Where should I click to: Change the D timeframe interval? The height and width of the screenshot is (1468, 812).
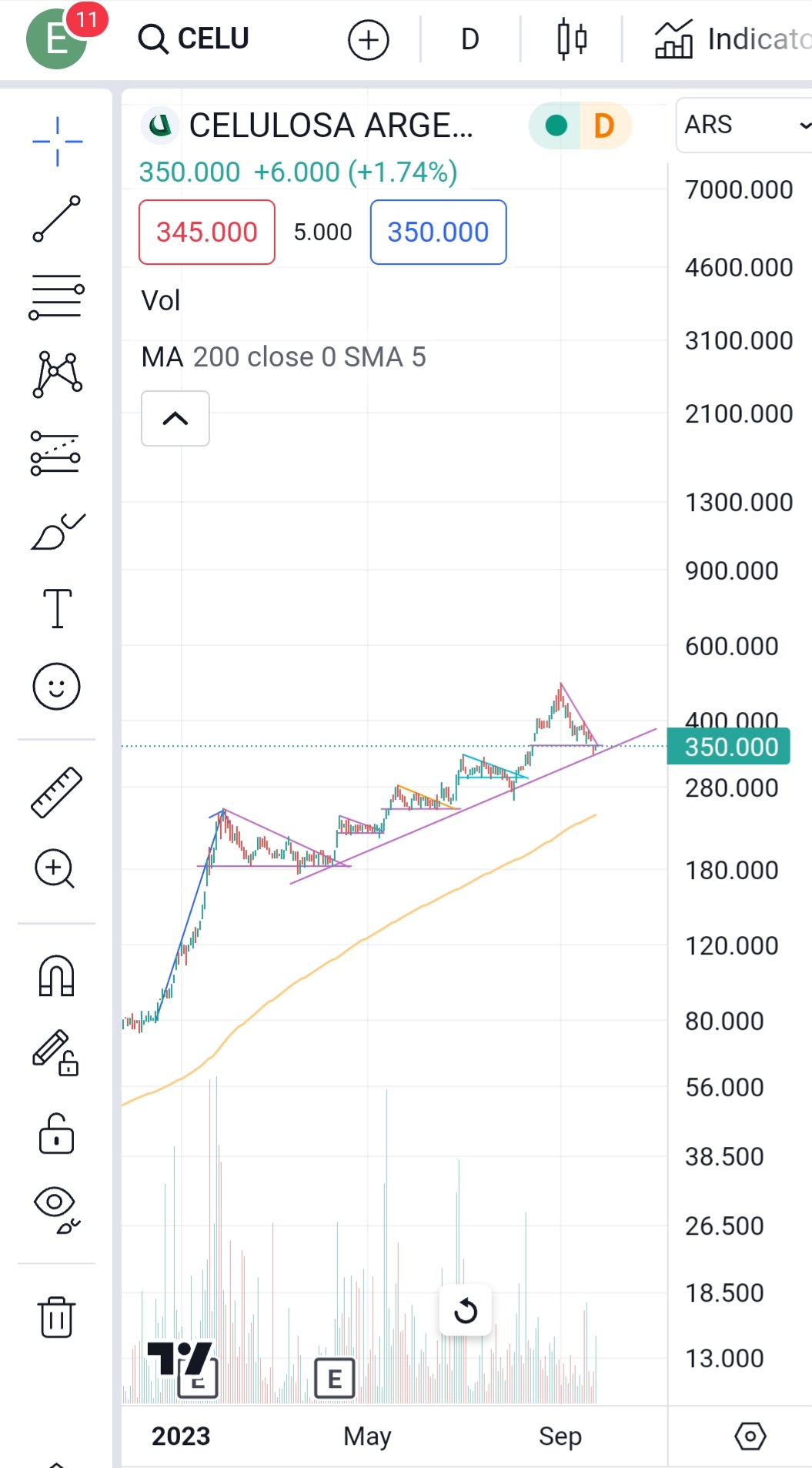(469, 38)
